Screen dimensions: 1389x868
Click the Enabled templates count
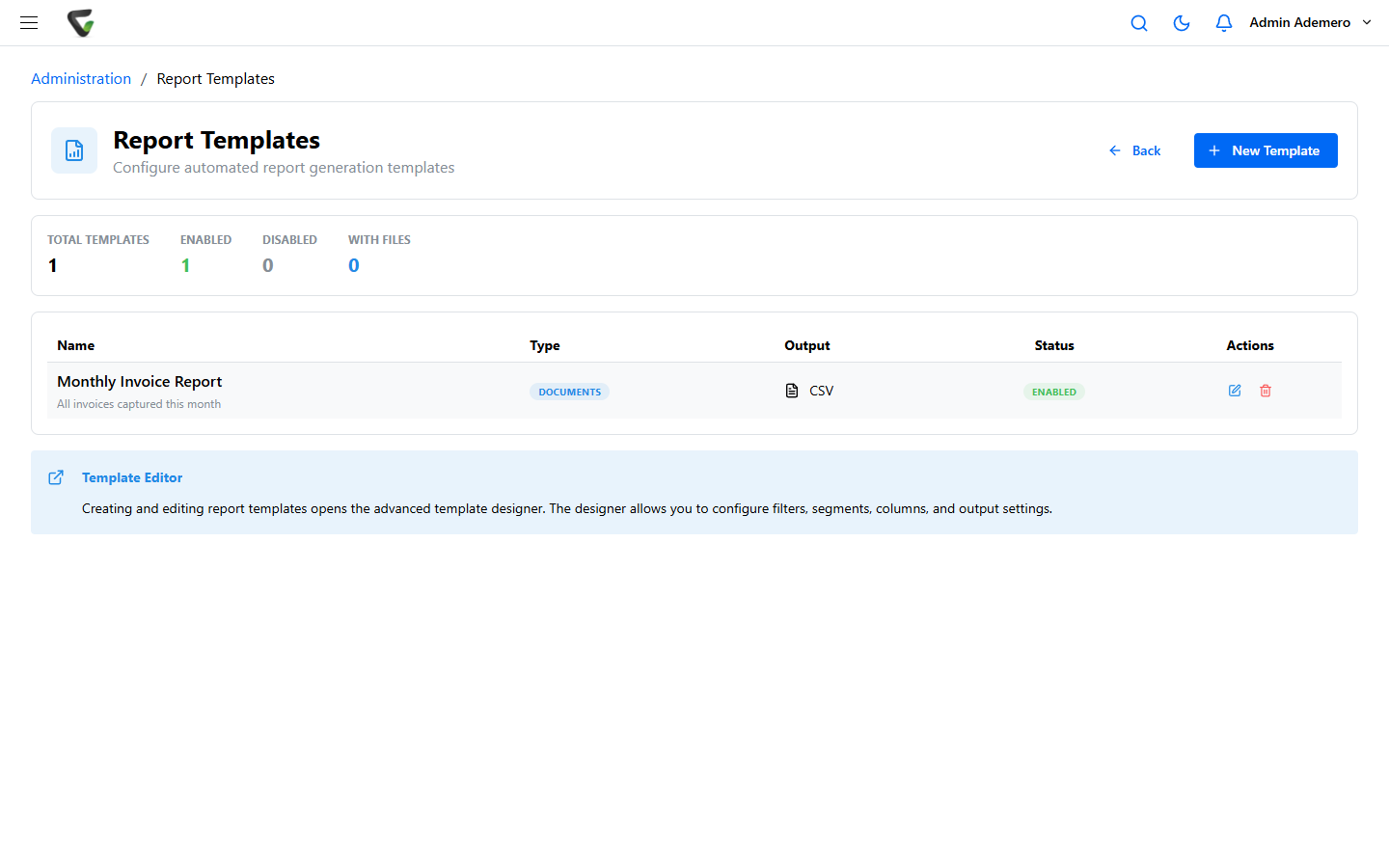pyautogui.click(x=185, y=265)
